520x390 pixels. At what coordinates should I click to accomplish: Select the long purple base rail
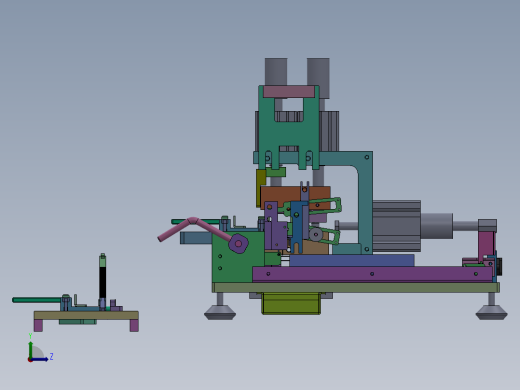pyautogui.click(x=372, y=274)
